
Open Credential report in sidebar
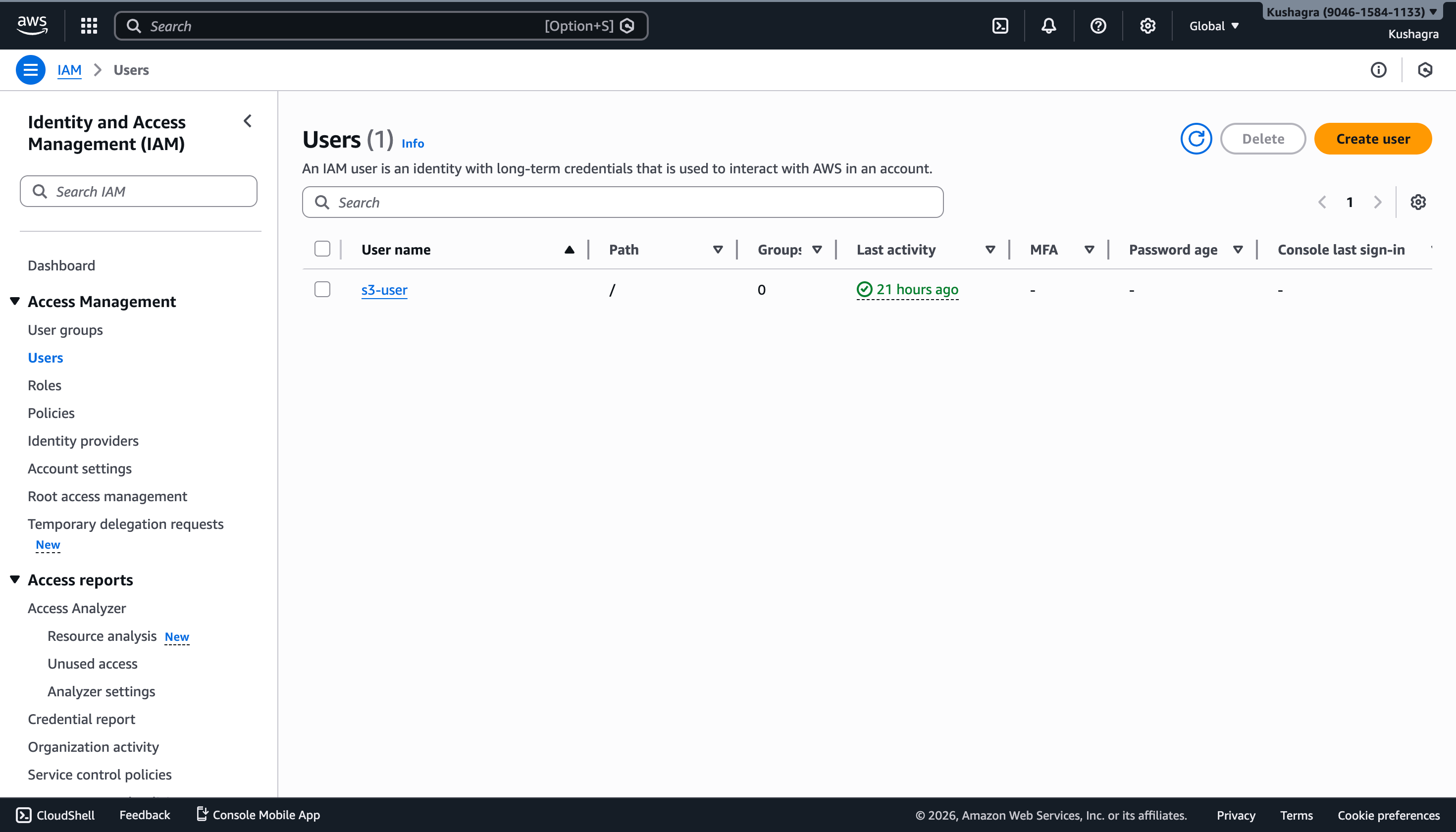81,719
